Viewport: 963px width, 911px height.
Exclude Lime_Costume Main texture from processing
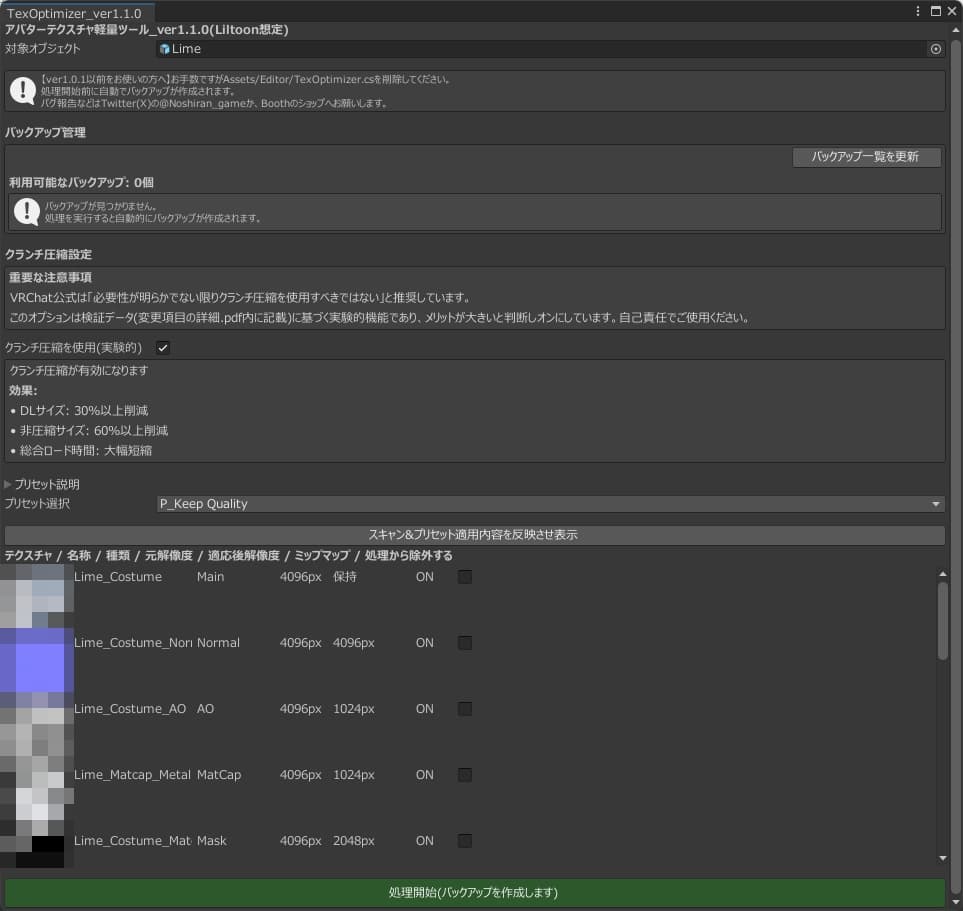465,577
